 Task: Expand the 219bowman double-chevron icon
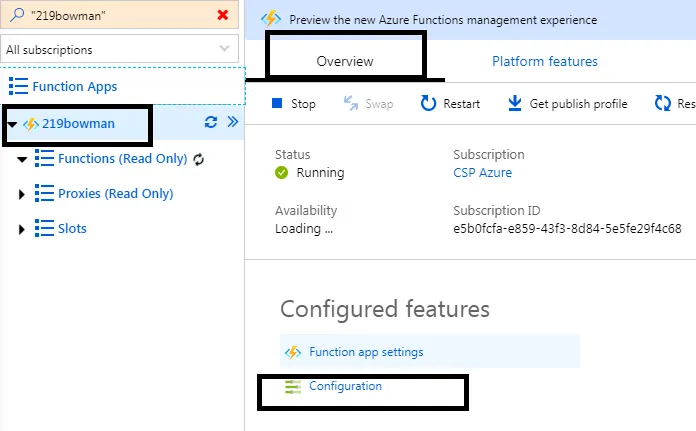[233, 122]
